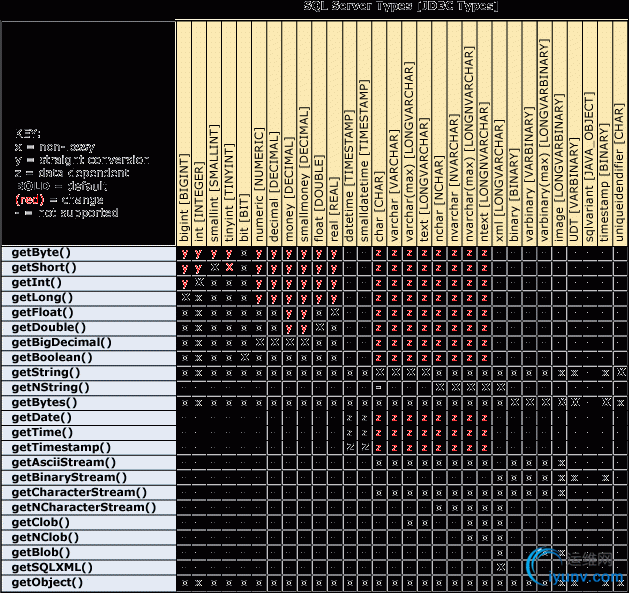Click the "(red) = change" key entry
This screenshot has height=593, width=629.
click(59, 199)
